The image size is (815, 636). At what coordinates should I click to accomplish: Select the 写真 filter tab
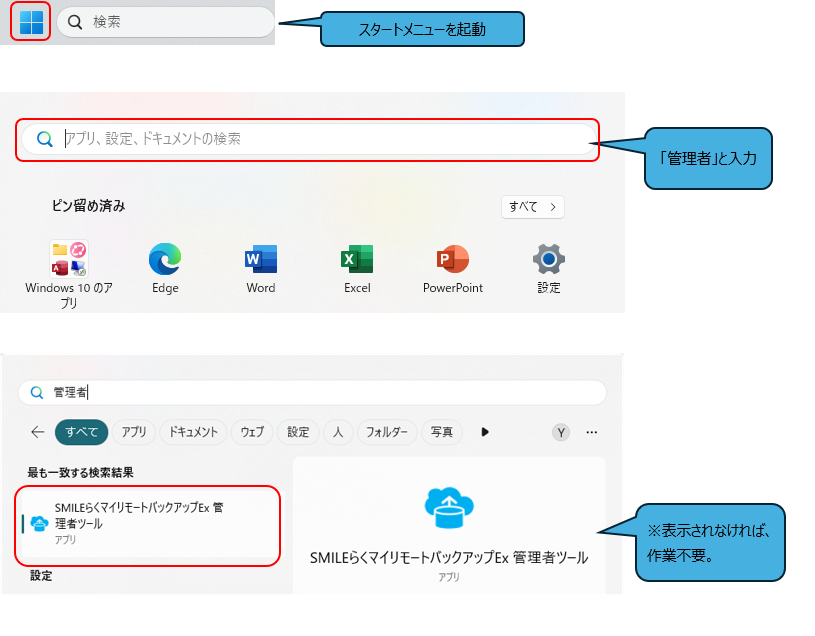(x=442, y=432)
